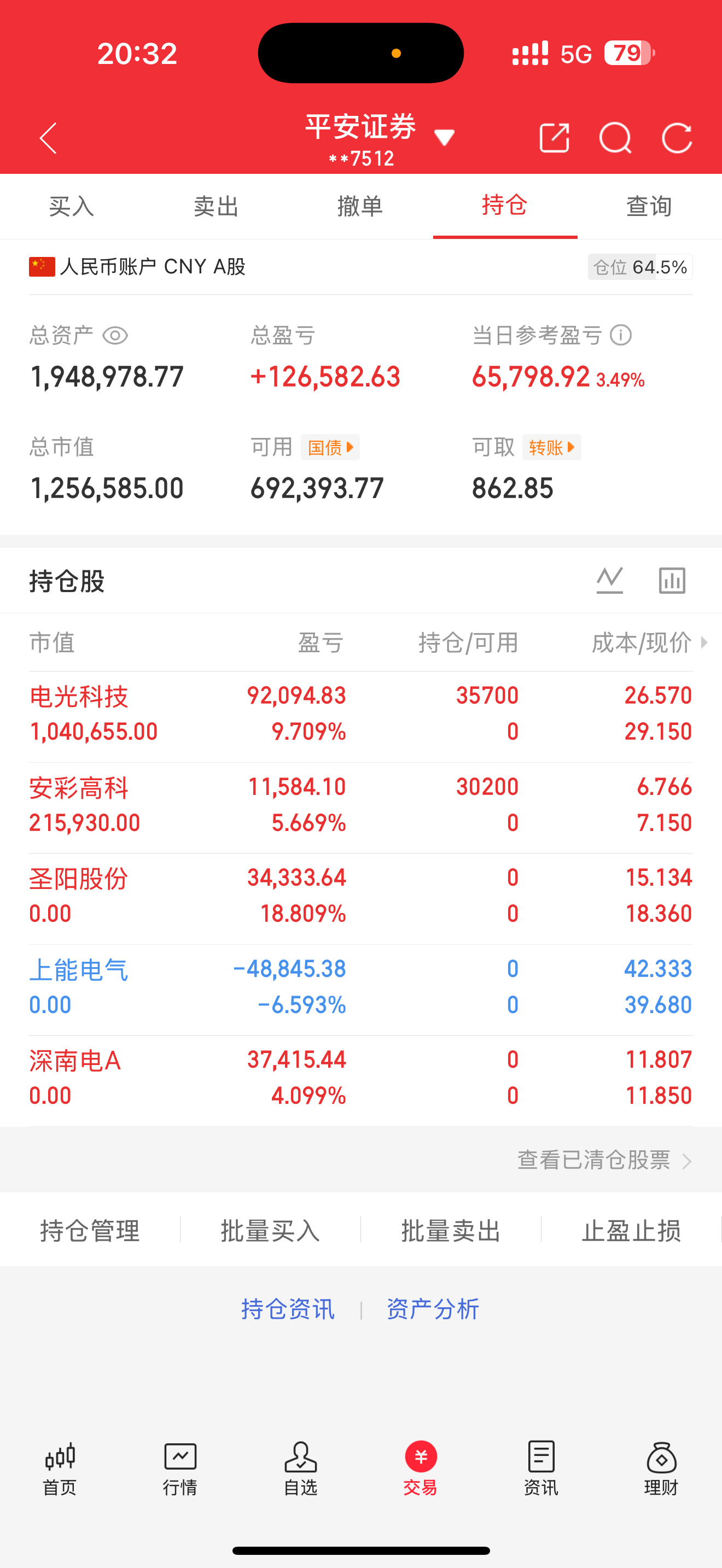Tap the 人民币账户 CNY A股 label

coord(153,267)
